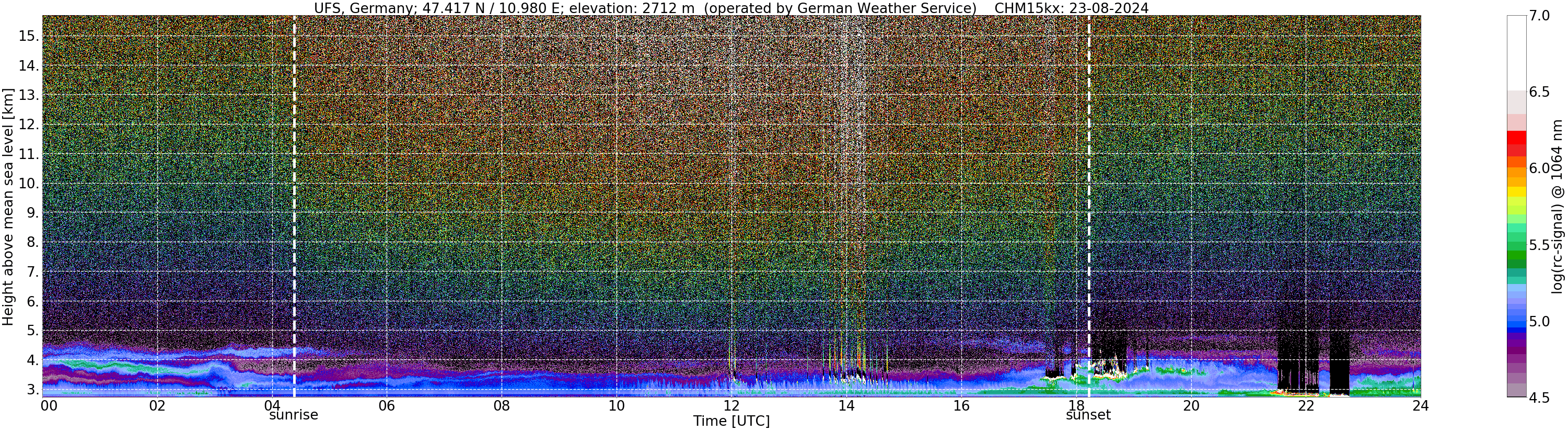Click the colorbar tick label '6.5'
Viewport: 1568px width, 431px height.
tap(1539, 92)
